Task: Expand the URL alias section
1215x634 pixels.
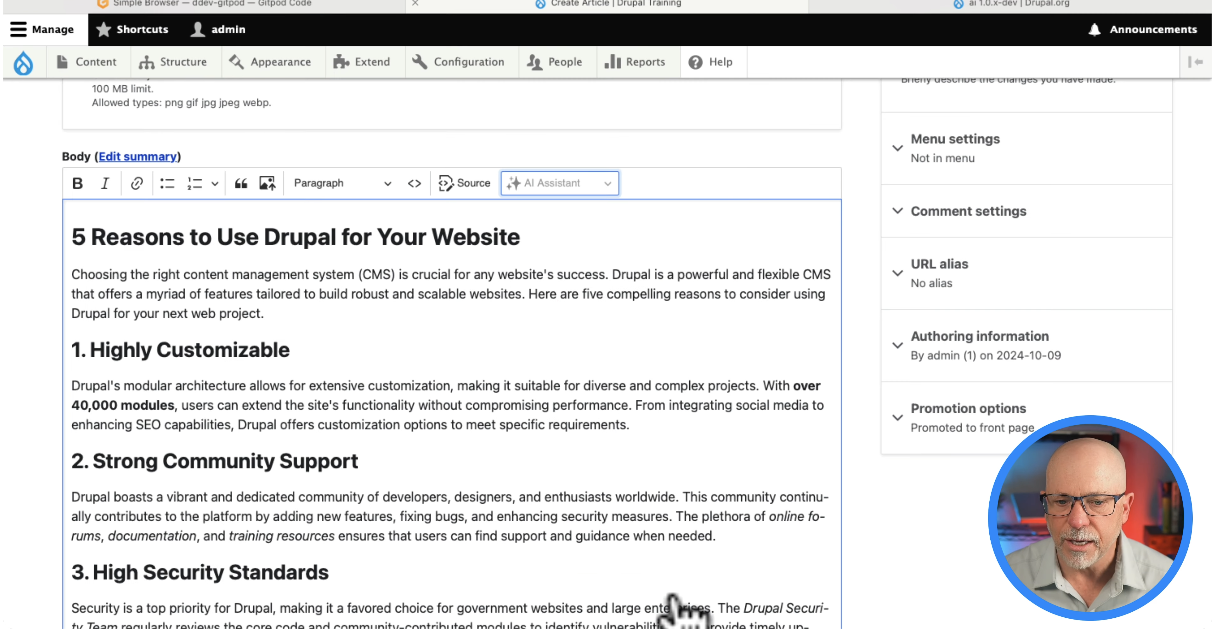Action: tap(939, 264)
